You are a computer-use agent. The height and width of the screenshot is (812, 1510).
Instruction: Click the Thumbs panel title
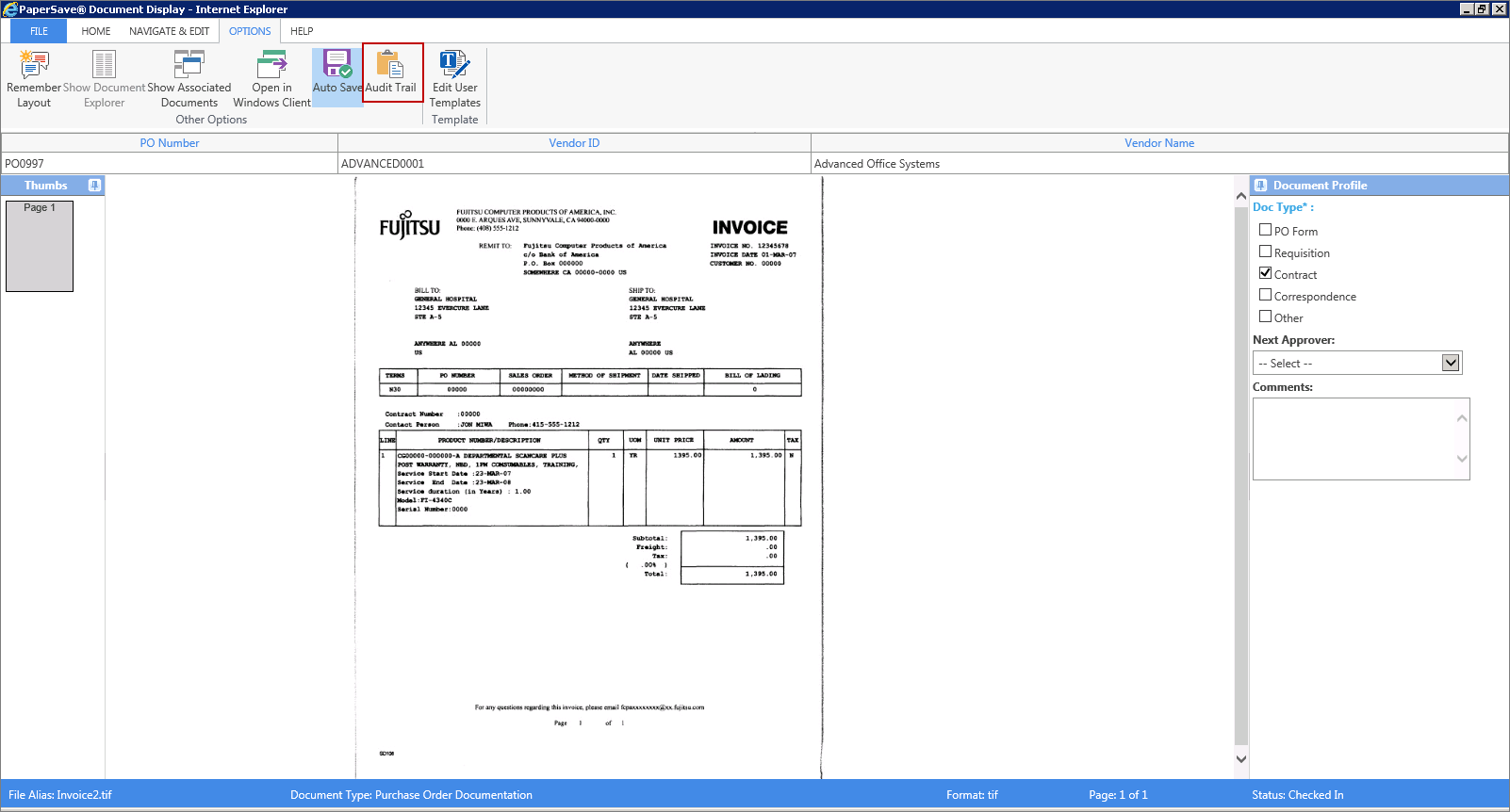click(45, 186)
